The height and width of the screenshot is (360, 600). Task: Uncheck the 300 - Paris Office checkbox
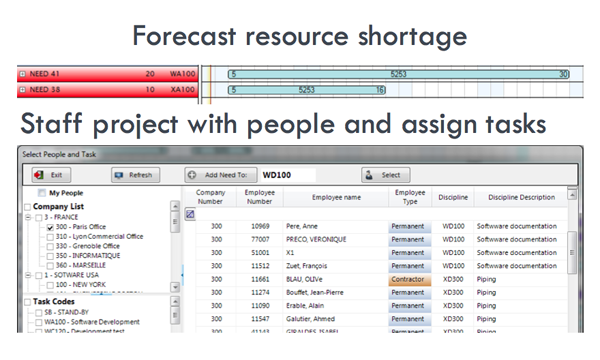pyautogui.click(x=50, y=227)
